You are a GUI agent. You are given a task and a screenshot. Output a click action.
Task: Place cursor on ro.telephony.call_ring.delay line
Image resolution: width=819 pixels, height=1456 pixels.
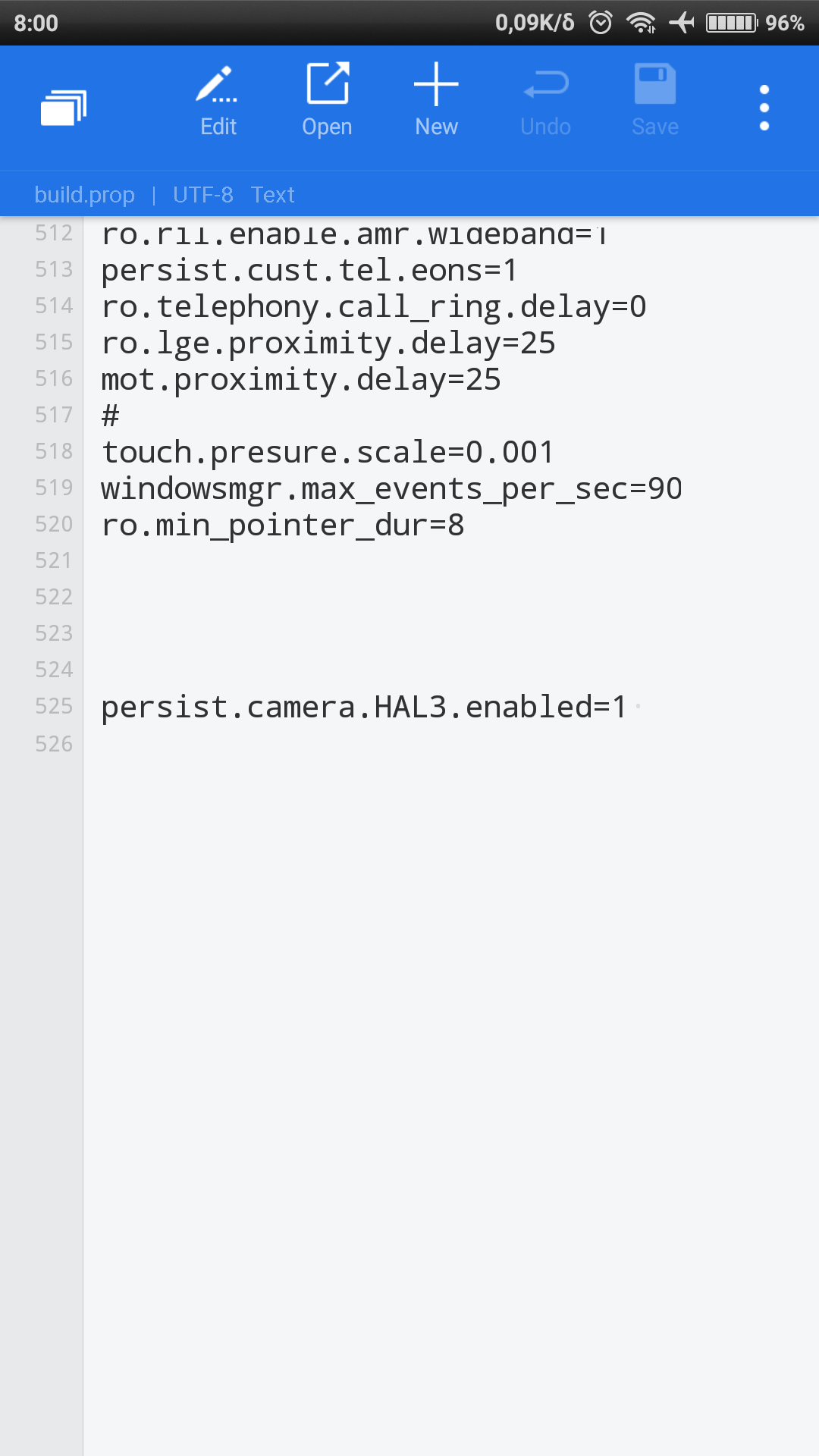(x=373, y=307)
